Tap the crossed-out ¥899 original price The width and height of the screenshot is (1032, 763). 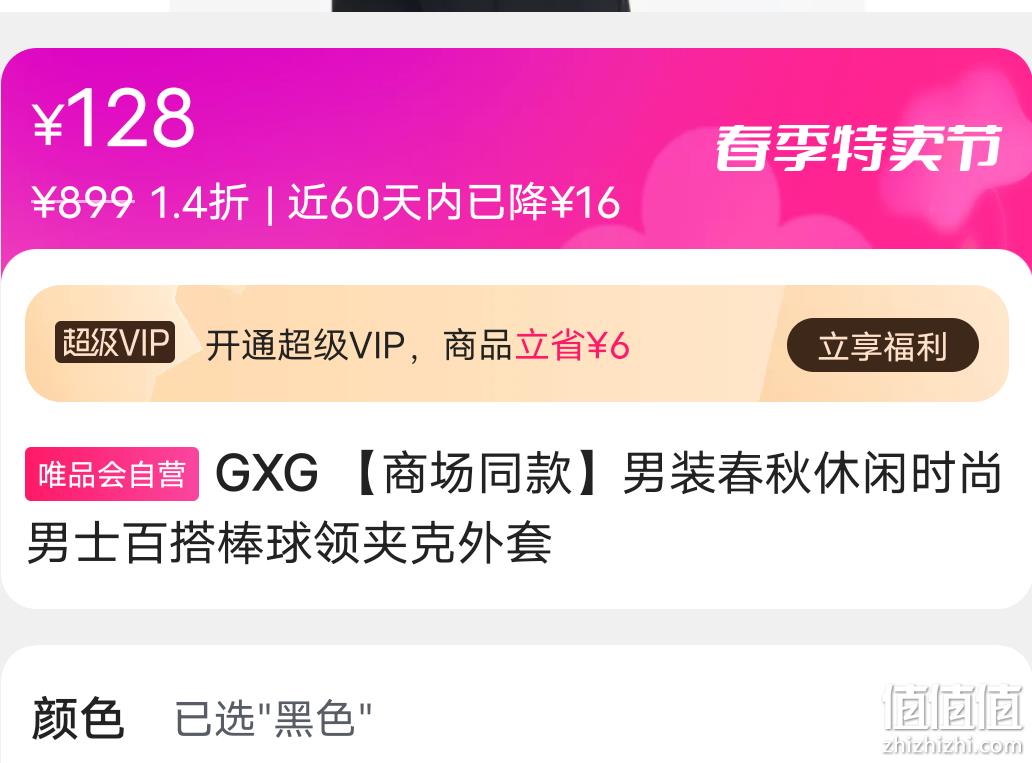tap(82, 201)
